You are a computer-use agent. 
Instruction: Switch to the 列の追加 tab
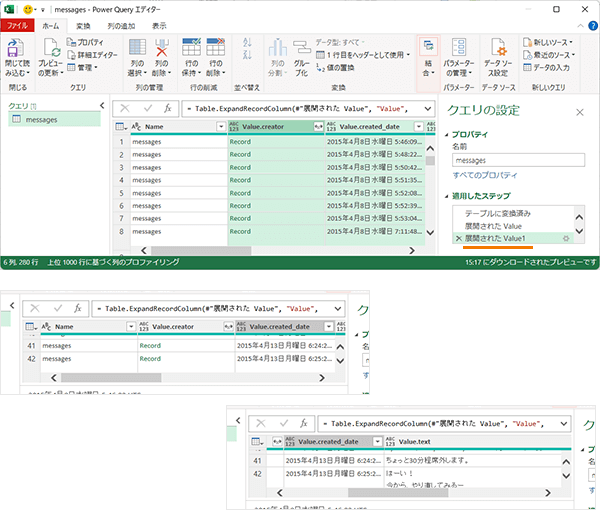coord(121,26)
